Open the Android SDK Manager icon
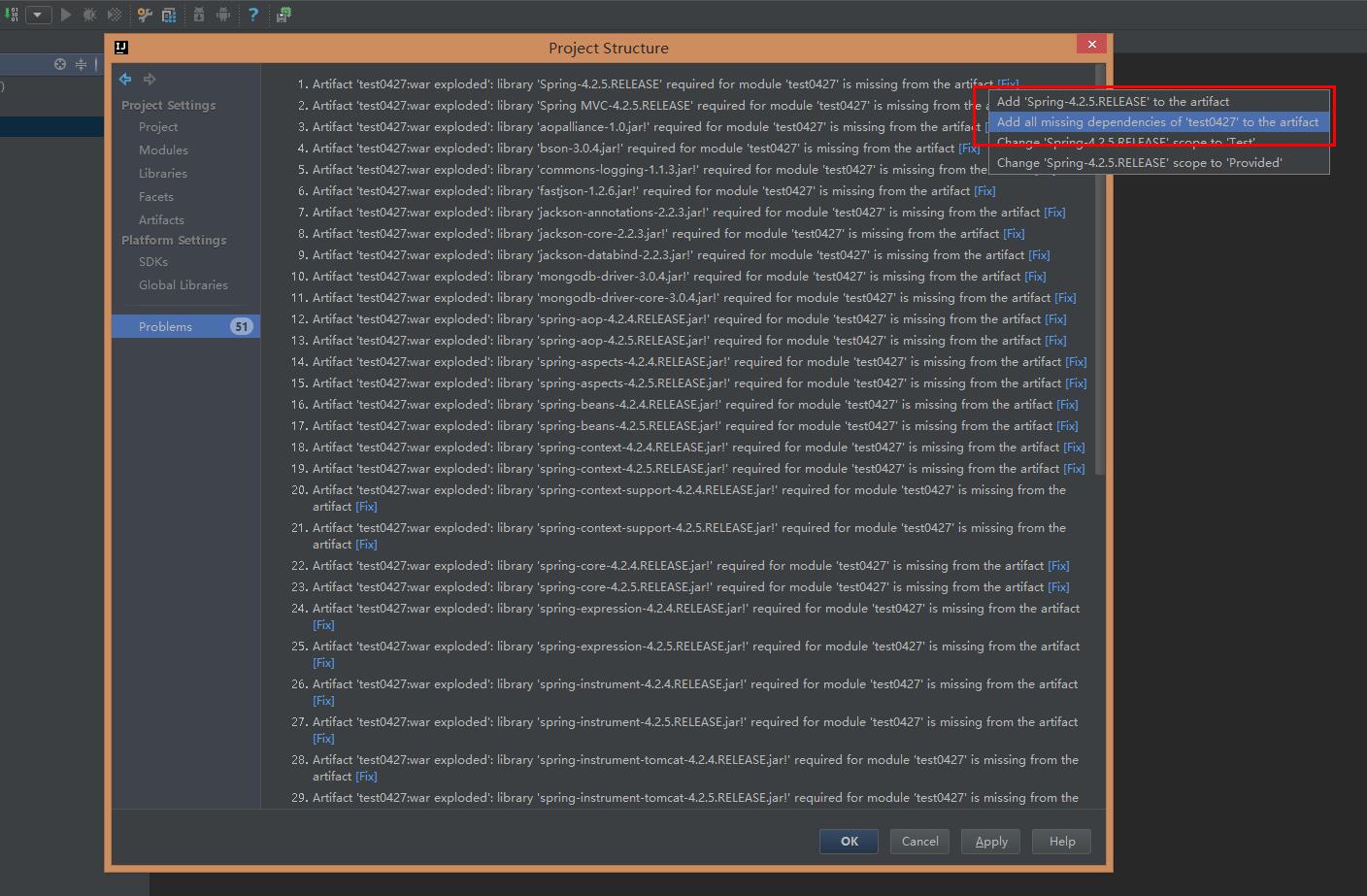The width and height of the screenshot is (1367, 896). tap(199, 15)
